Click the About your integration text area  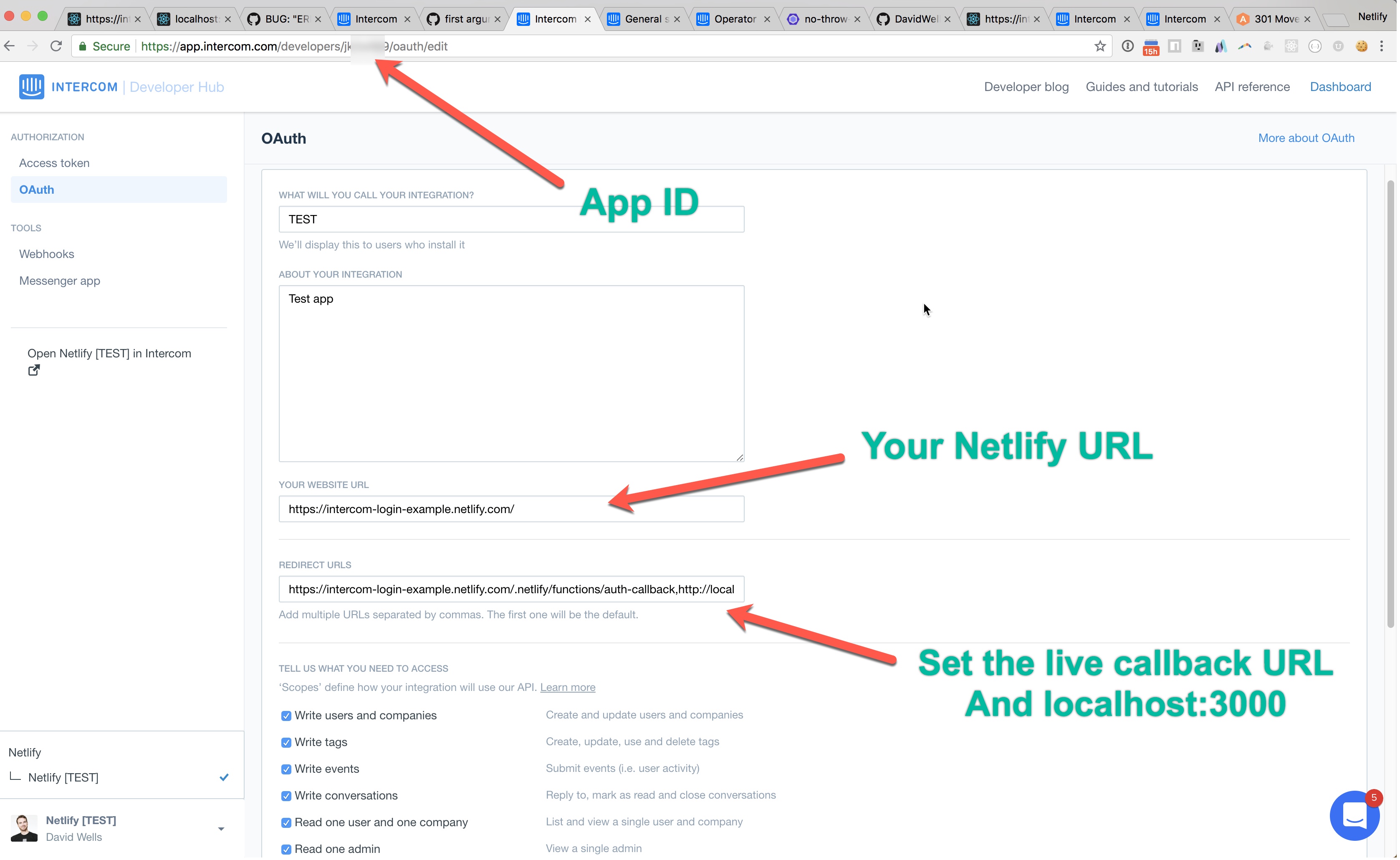512,374
